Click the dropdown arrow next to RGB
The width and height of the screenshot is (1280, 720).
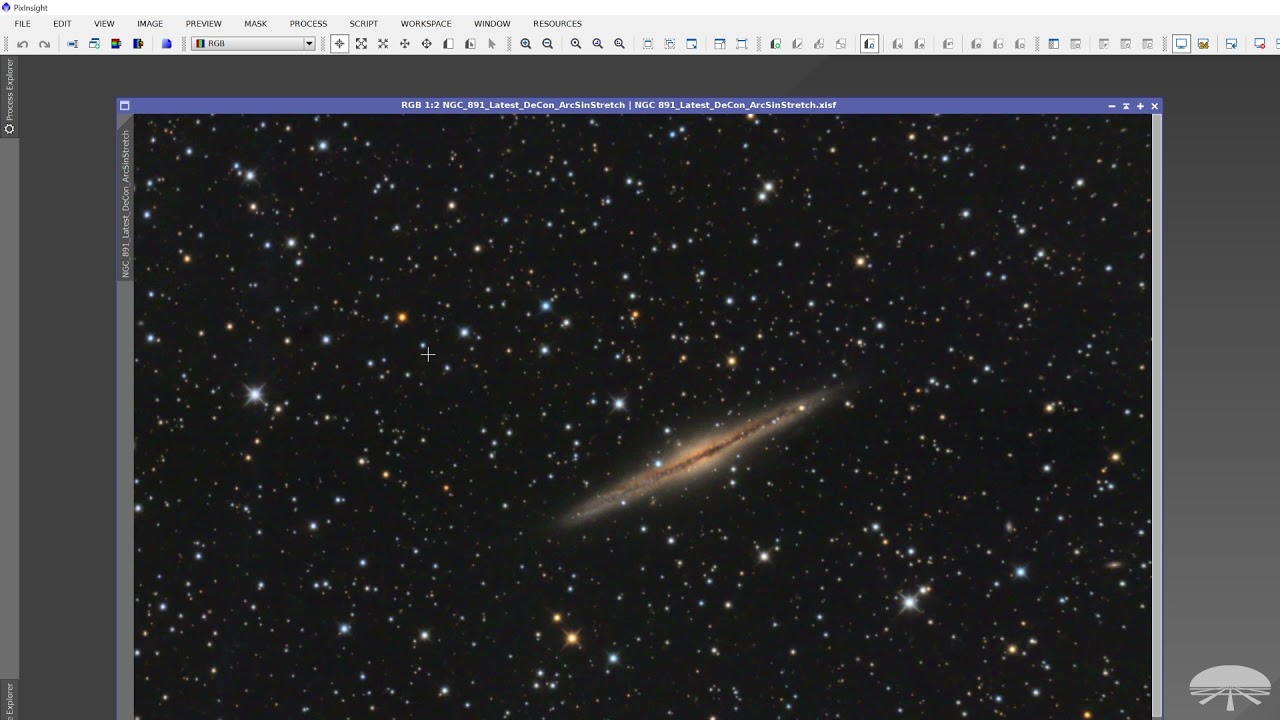point(309,44)
